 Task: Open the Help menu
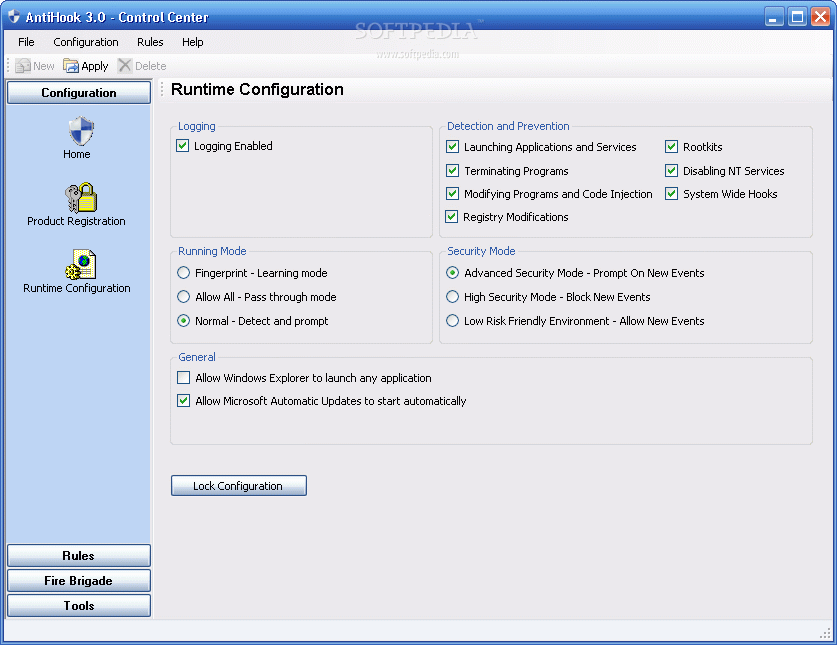[193, 42]
